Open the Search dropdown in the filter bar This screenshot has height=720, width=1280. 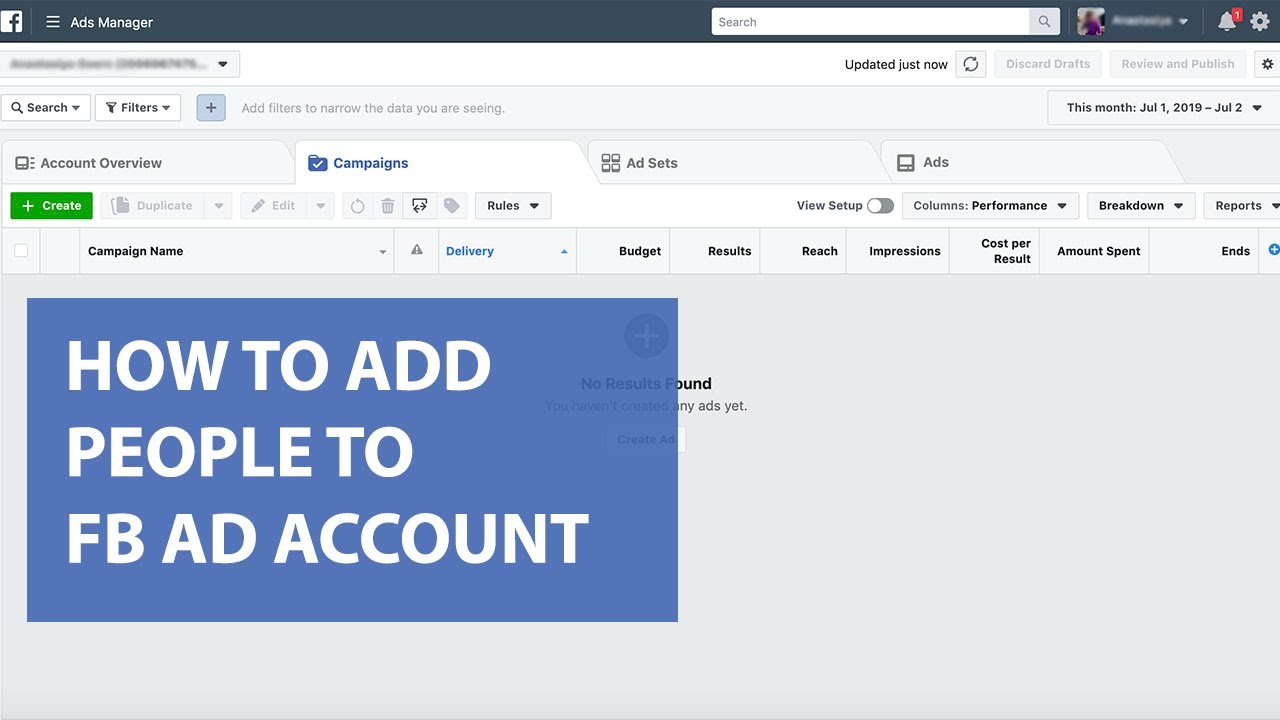[46, 108]
